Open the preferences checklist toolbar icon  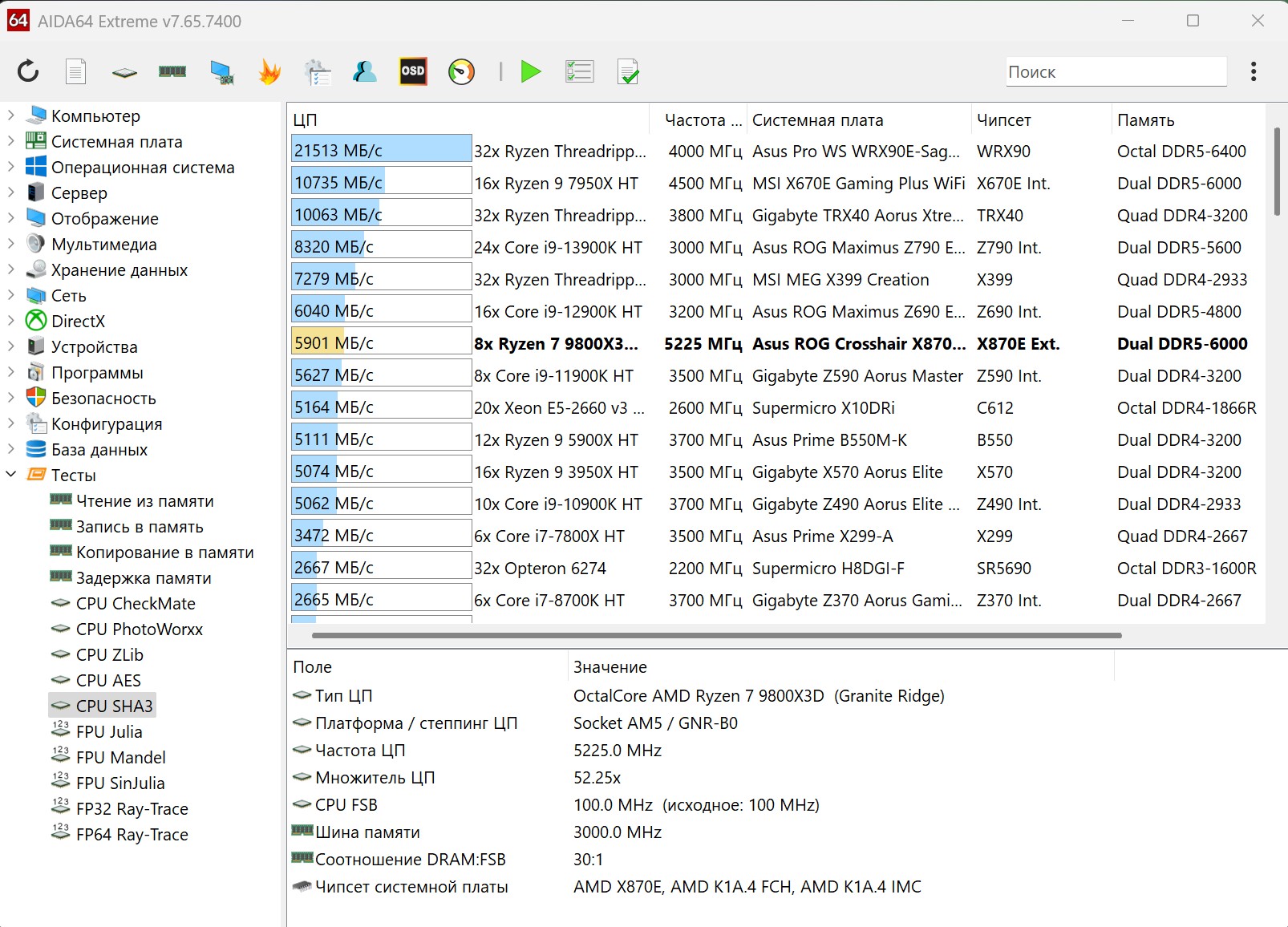[x=318, y=72]
